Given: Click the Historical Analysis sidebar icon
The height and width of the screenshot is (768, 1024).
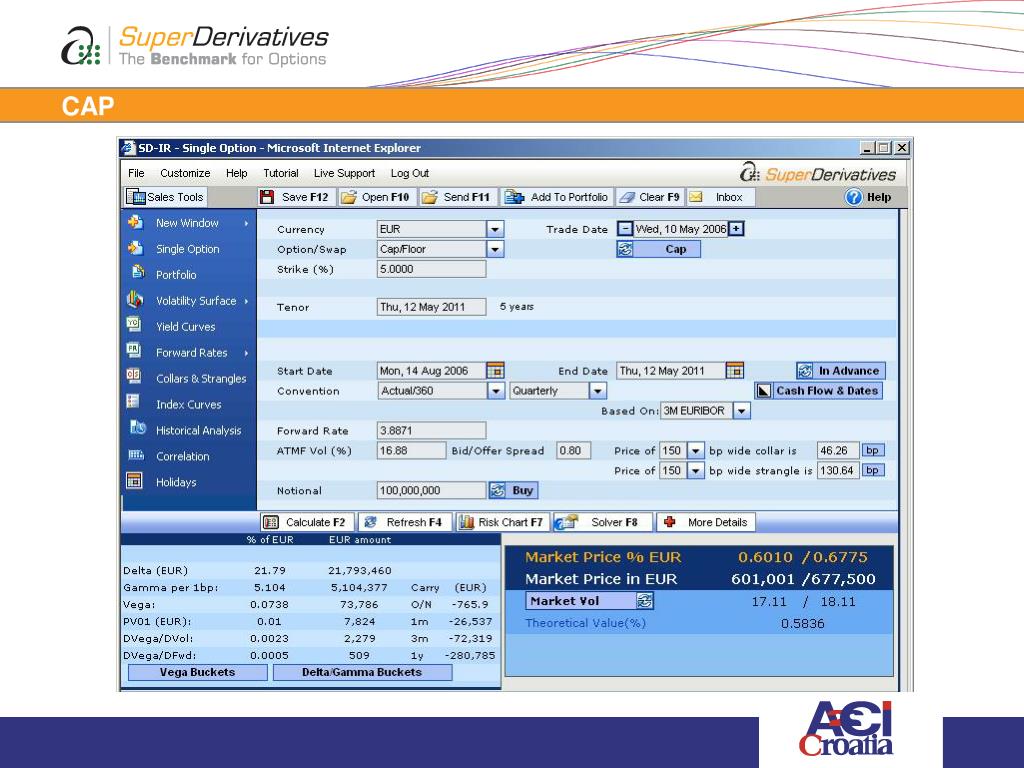Looking at the screenshot, I should [137, 428].
